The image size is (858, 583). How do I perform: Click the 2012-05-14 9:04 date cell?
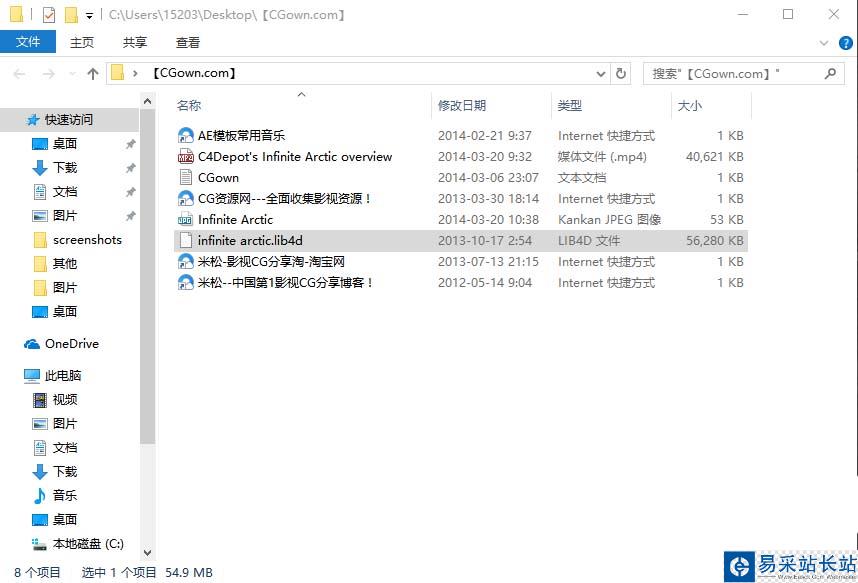pos(485,282)
